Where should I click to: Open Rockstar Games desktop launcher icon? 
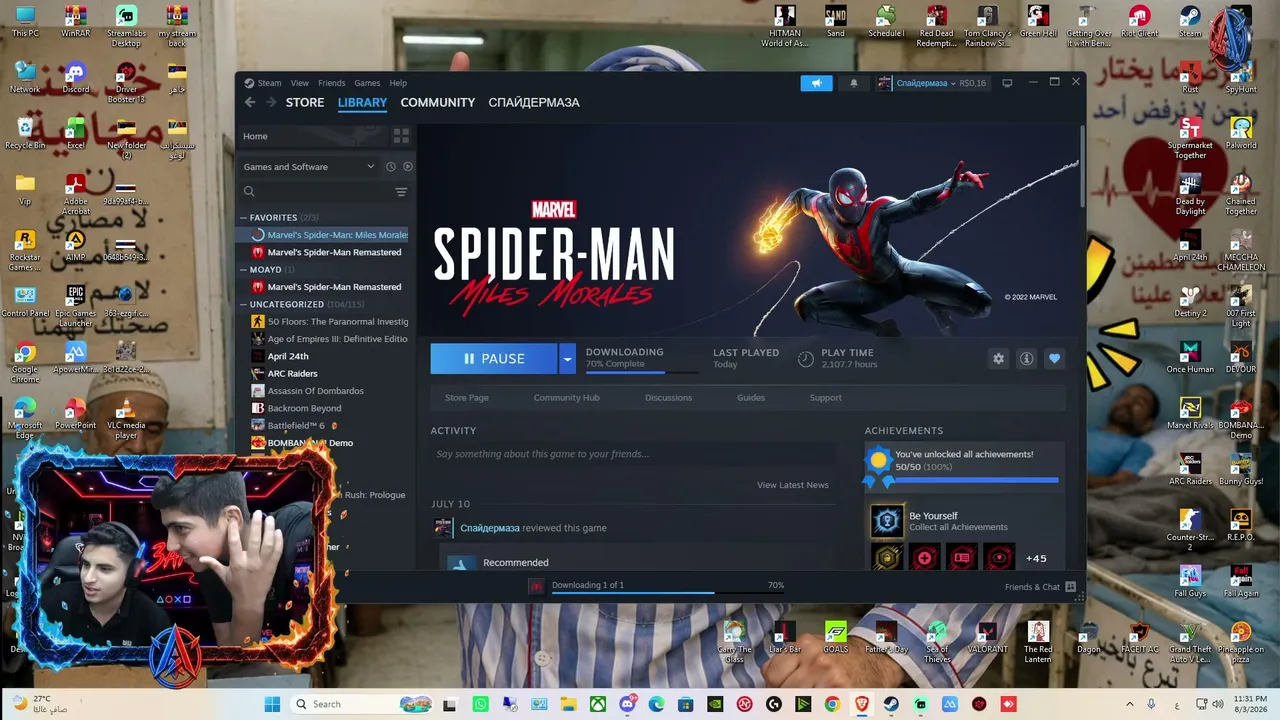[x=25, y=250]
